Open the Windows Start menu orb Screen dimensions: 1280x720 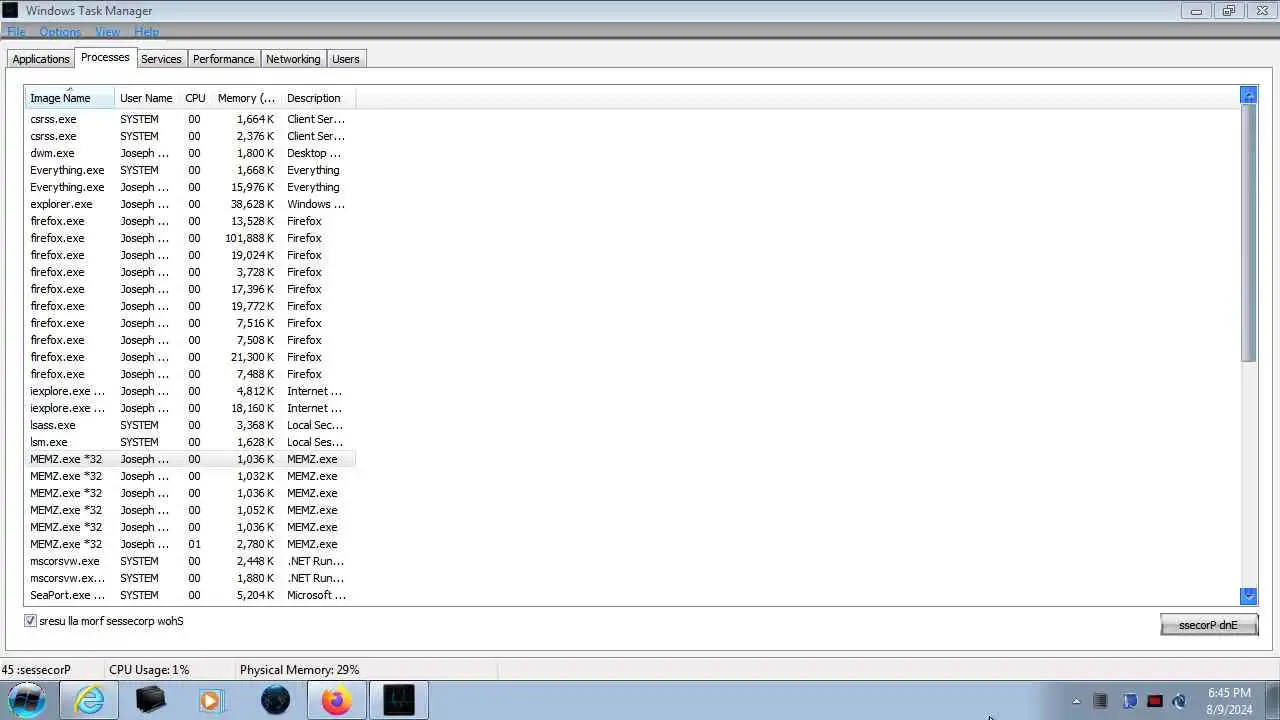click(27, 699)
